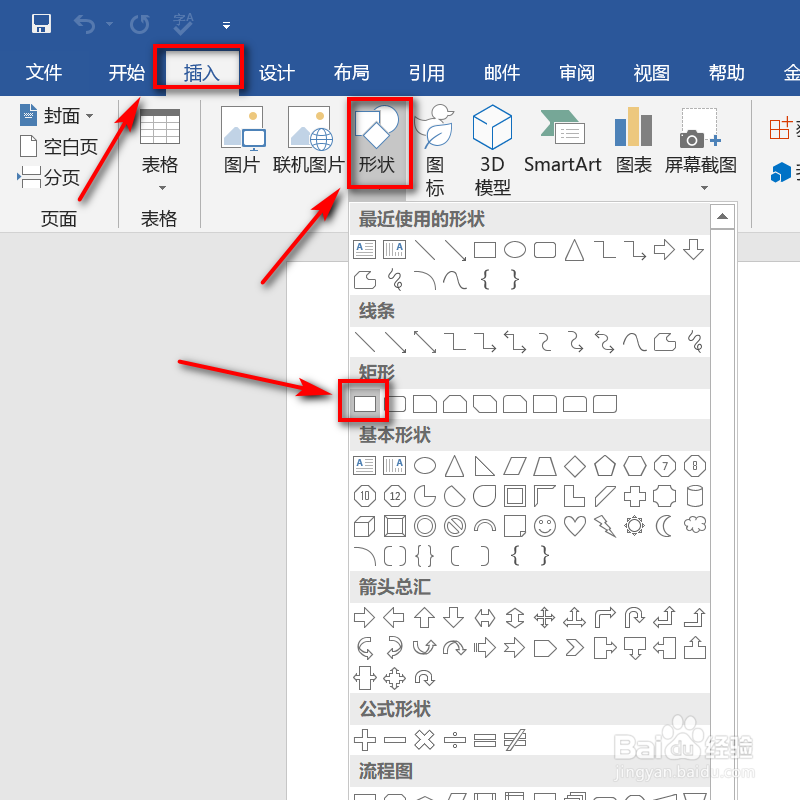The height and width of the screenshot is (800, 800).
Task: Select the cylinder shape under 基本形状
Action: (695, 496)
